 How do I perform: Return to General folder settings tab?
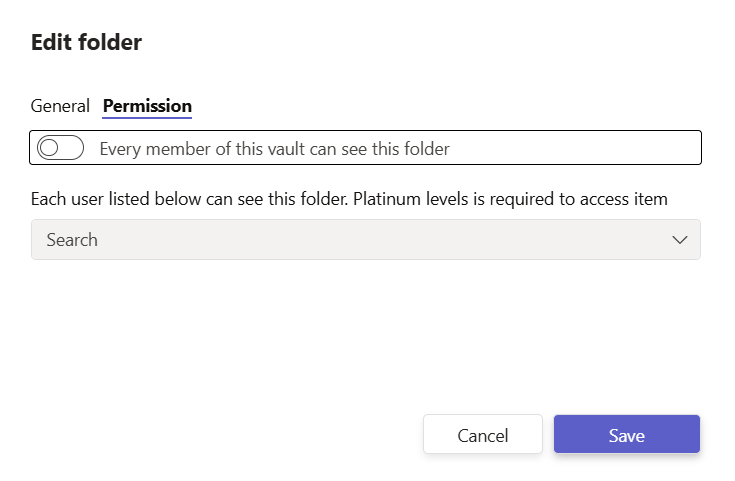(x=61, y=105)
